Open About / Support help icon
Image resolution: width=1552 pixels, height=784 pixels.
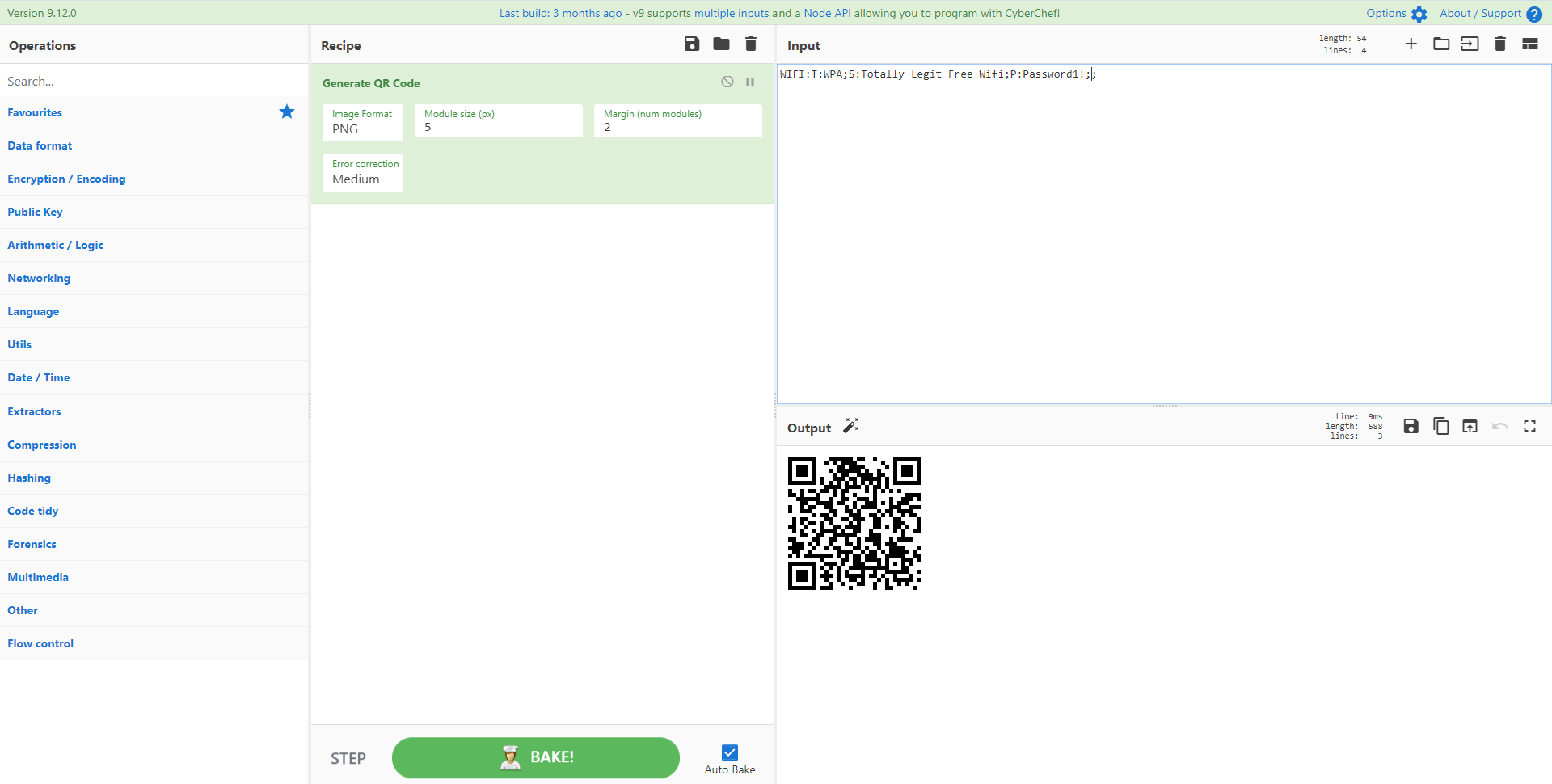(1534, 14)
